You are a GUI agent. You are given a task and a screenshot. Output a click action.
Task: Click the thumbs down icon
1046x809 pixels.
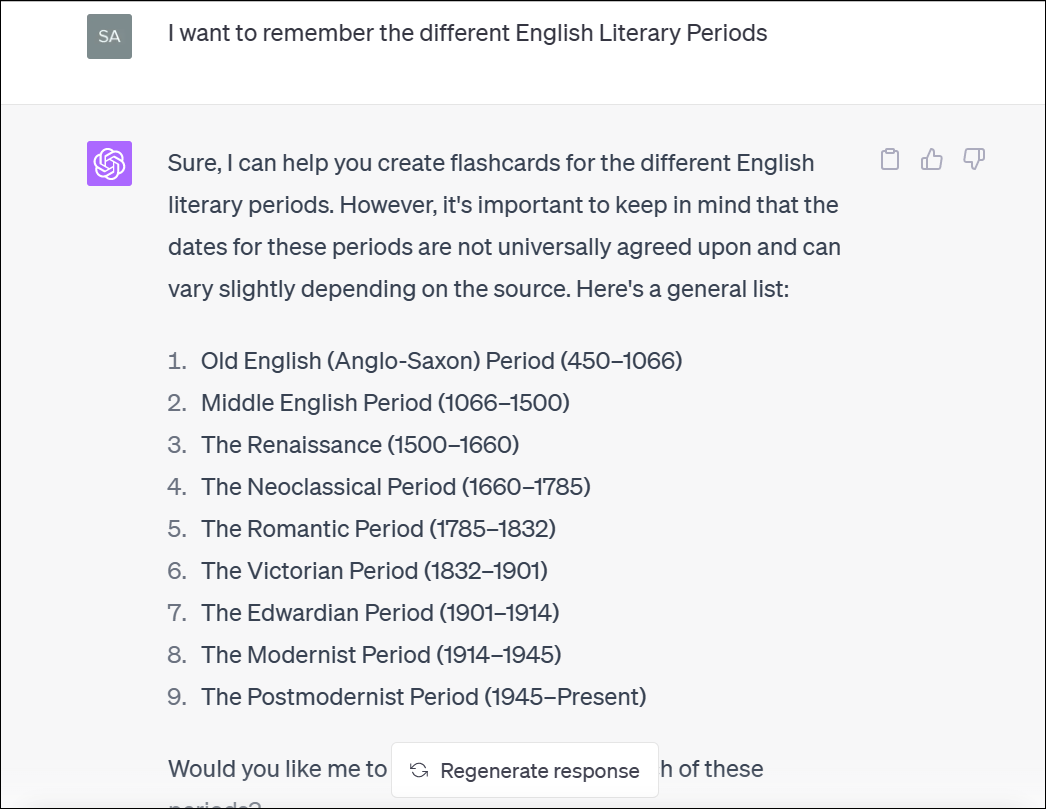(974, 160)
